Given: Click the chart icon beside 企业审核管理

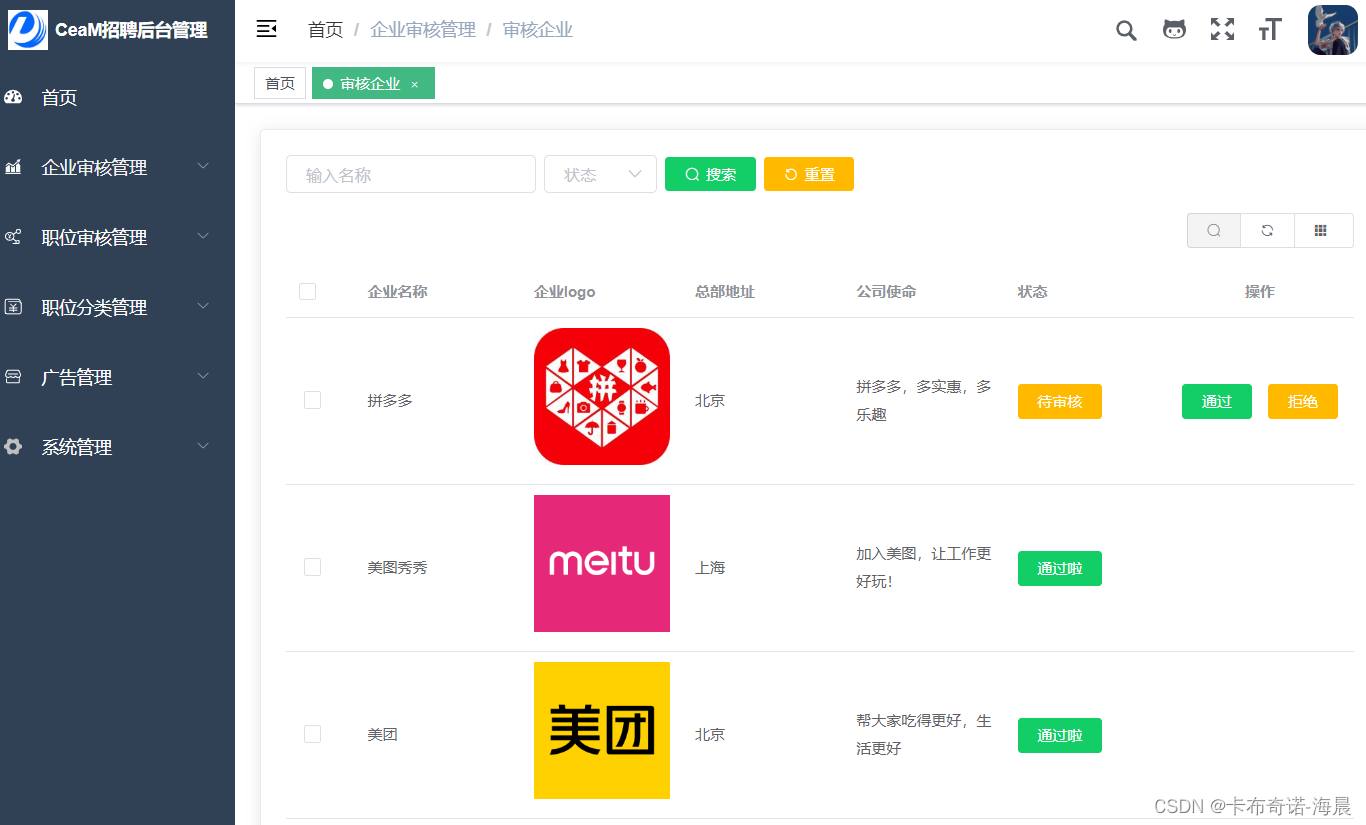Looking at the screenshot, I should point(13,167).
